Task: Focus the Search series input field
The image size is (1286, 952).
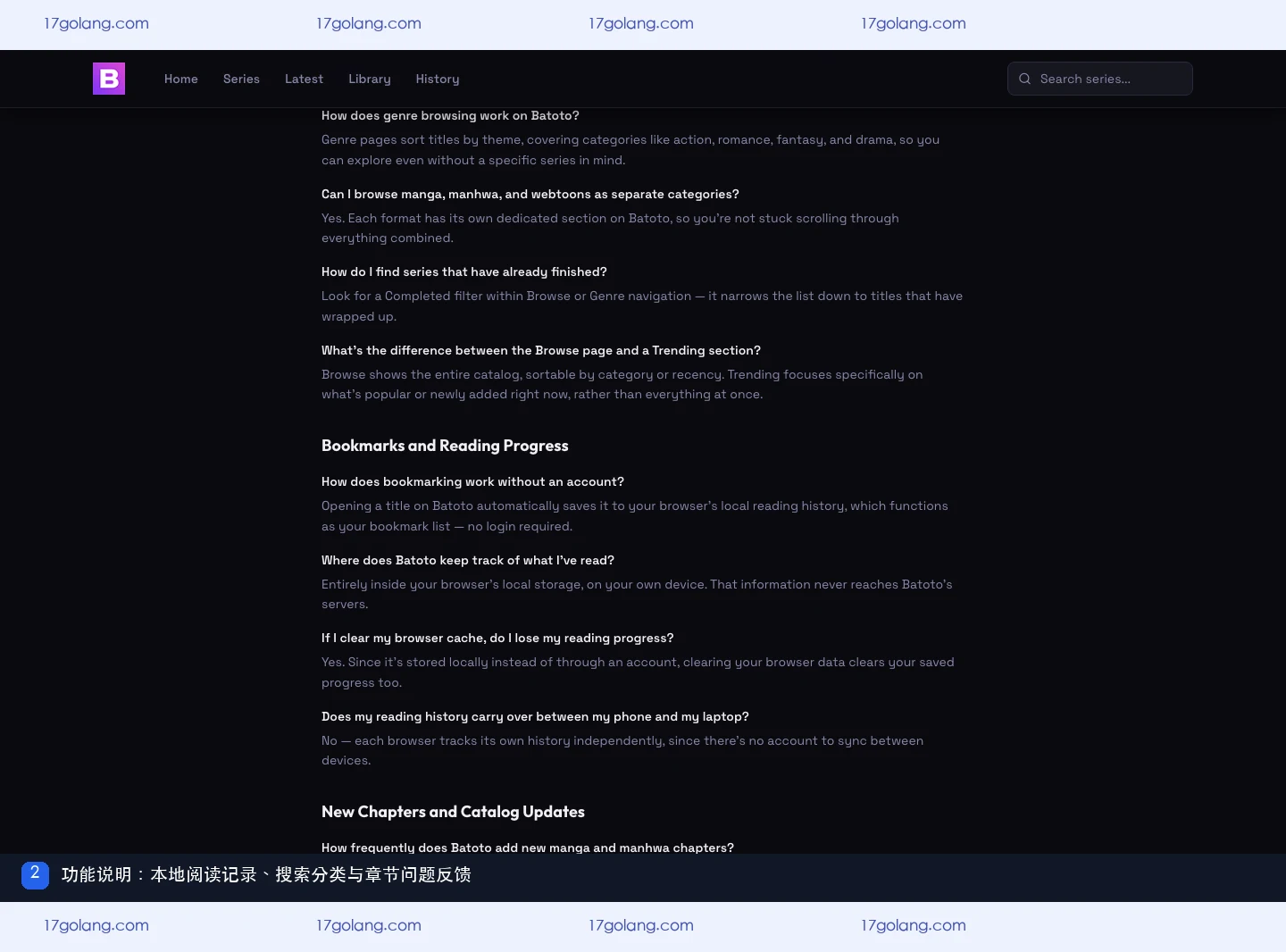Action: pyautogui.click(x=1100, y=79)
